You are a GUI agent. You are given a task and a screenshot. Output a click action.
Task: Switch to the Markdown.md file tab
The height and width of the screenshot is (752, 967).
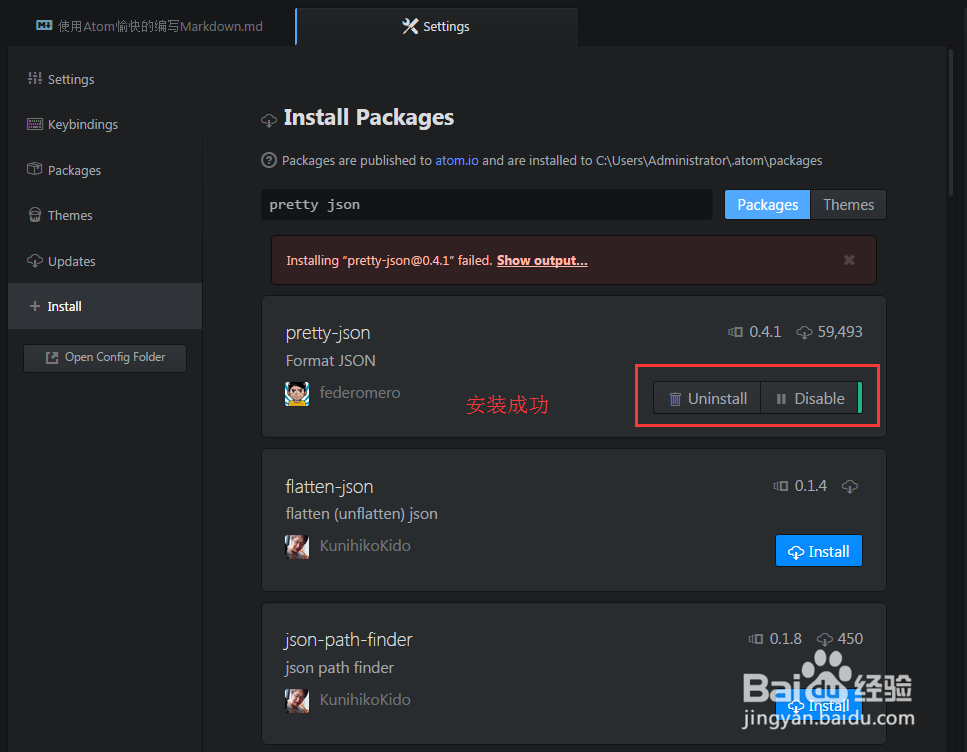tap(150, 27)
